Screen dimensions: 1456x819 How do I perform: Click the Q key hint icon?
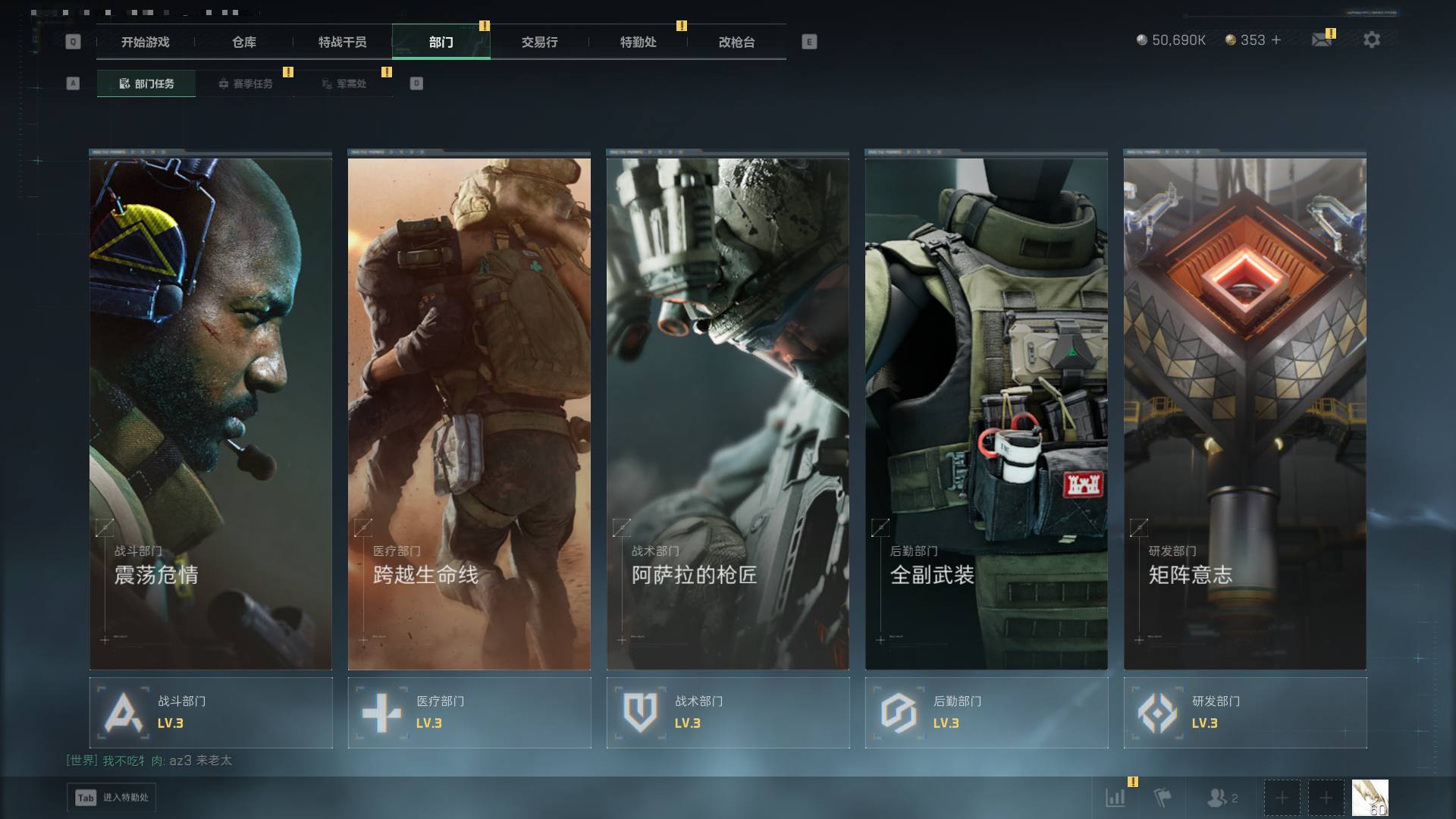(x=73, y=42)
